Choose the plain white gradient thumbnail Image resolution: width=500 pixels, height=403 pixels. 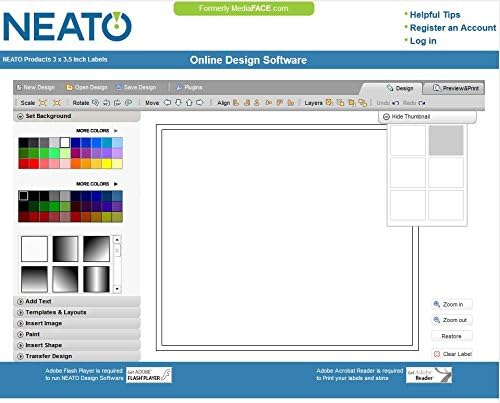tap(34, 249)
